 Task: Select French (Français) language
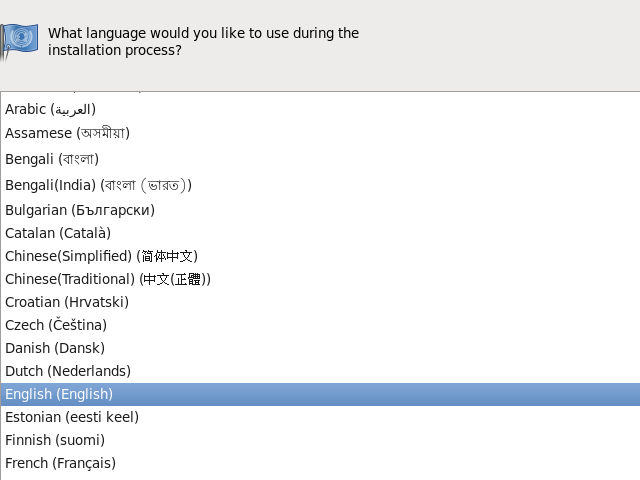(60, 463)
